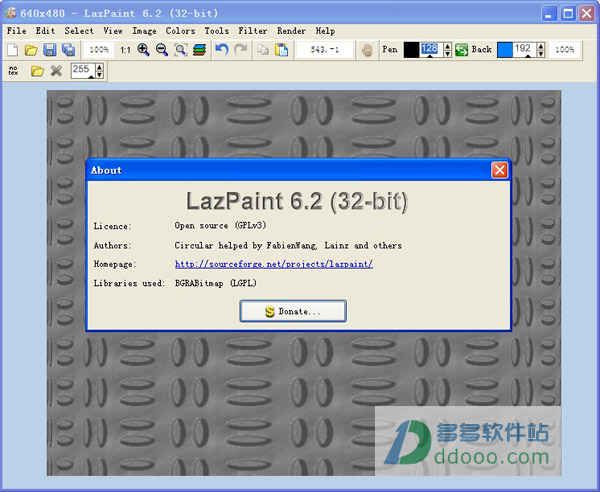This screenshot has height=492, width=600.
Task: Open the File menu
Action: click(16, 31)
